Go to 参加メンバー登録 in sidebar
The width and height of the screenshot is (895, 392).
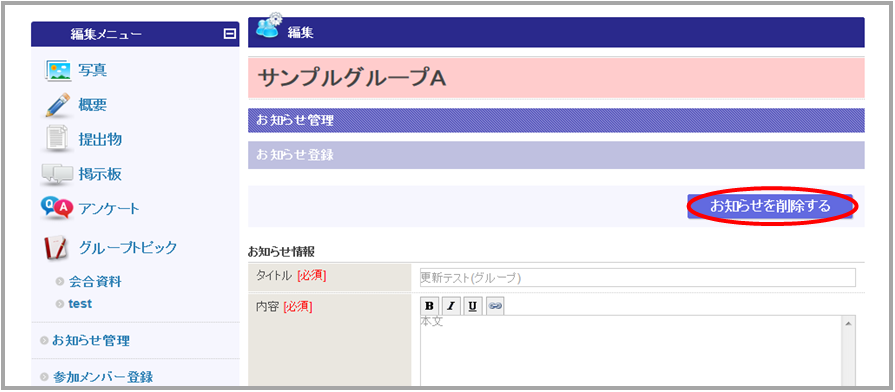[103, 377]
